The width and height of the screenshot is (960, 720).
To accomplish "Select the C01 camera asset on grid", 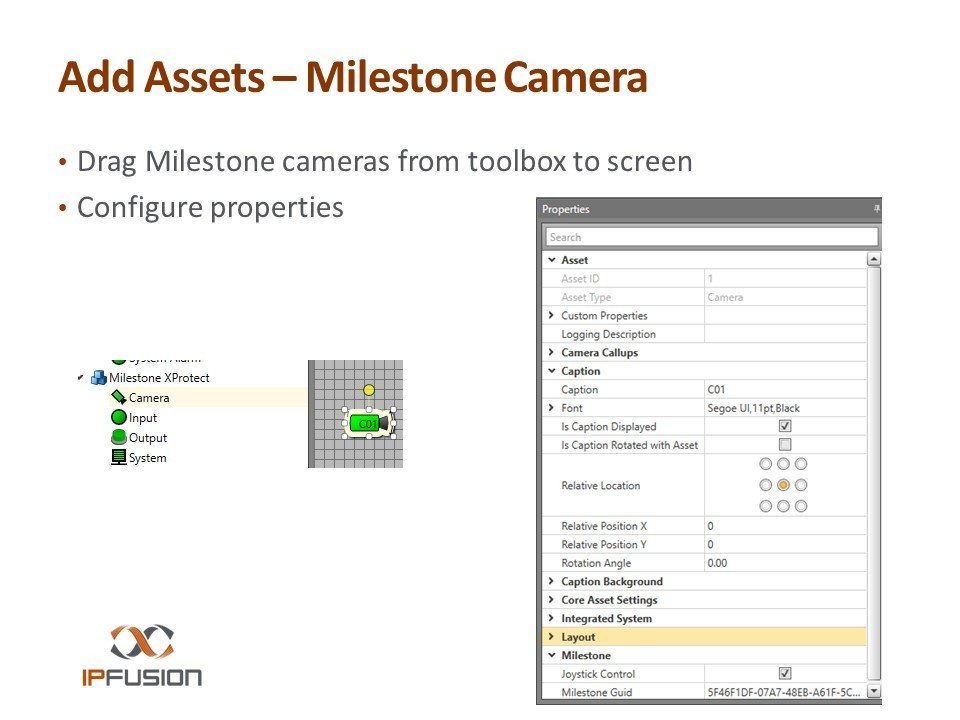I will [x=369, y=423].
